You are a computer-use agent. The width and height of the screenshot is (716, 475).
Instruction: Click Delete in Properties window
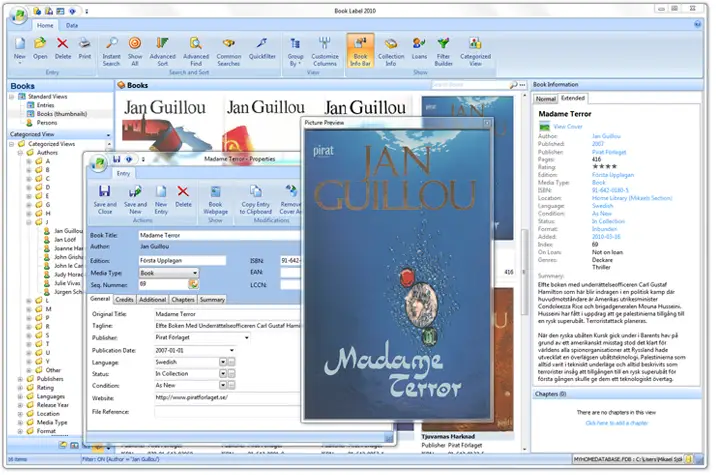pos(183,197)
